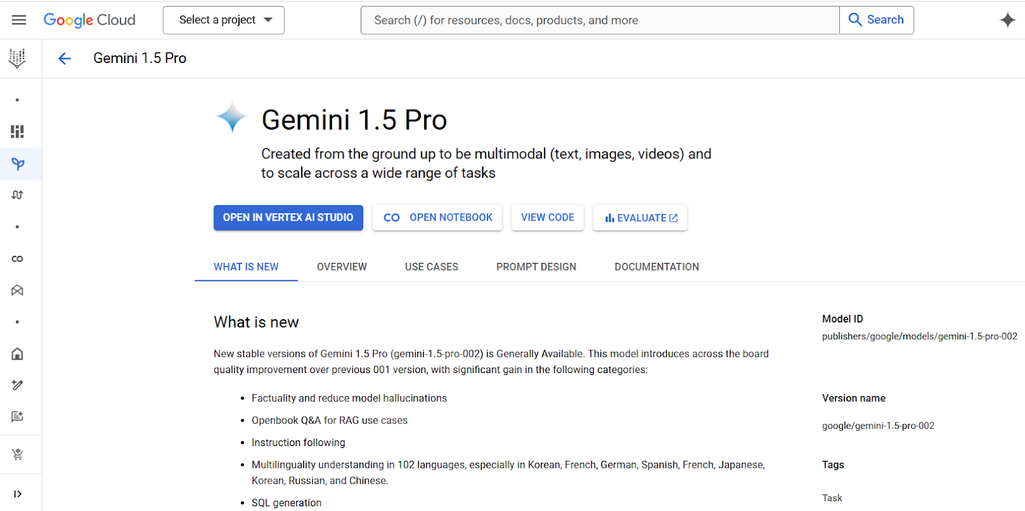1025x511 pixels.
Task: Open the house-shaped sidebar icon
Action: (x=18, y=354)
